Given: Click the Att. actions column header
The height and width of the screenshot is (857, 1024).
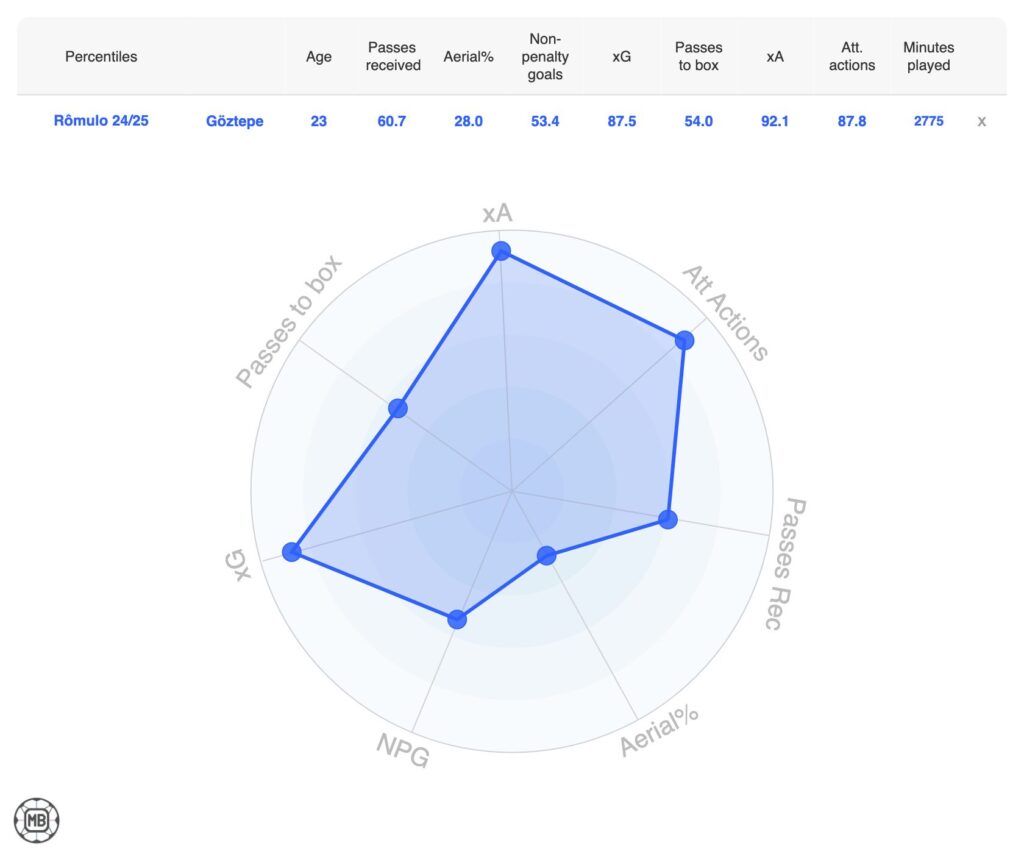Looking at the screenshot, I should coord(852,56).
